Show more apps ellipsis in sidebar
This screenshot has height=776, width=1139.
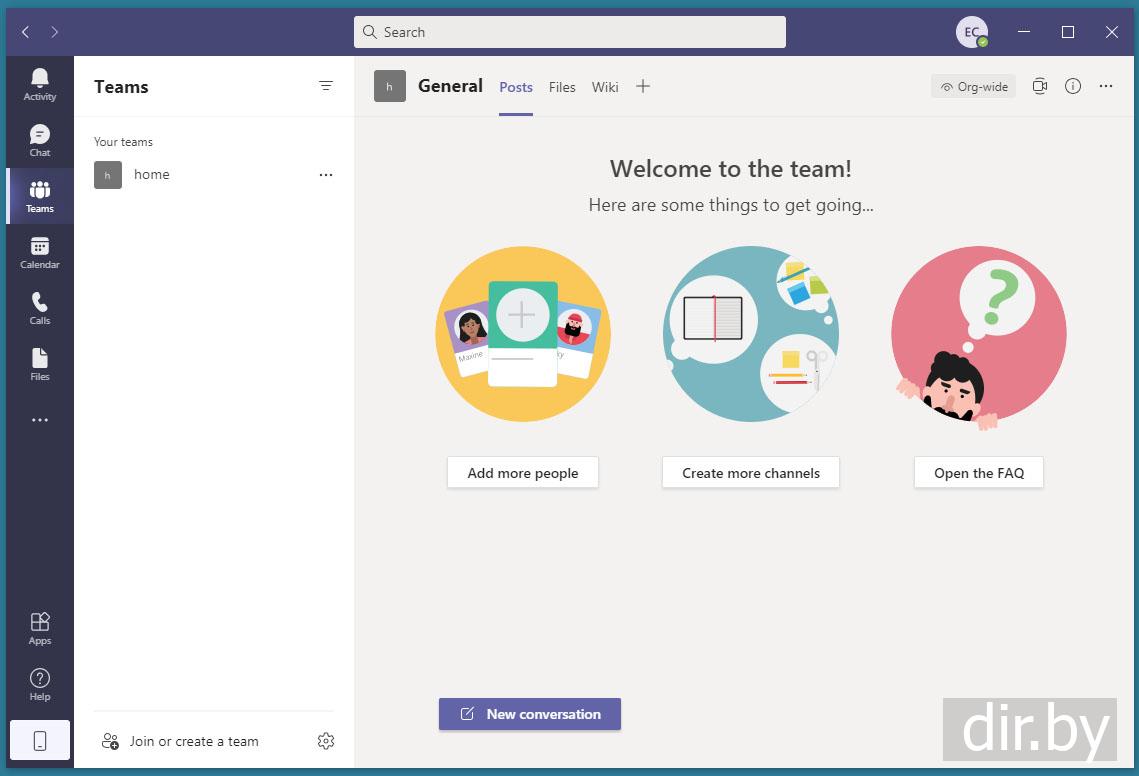40,420
